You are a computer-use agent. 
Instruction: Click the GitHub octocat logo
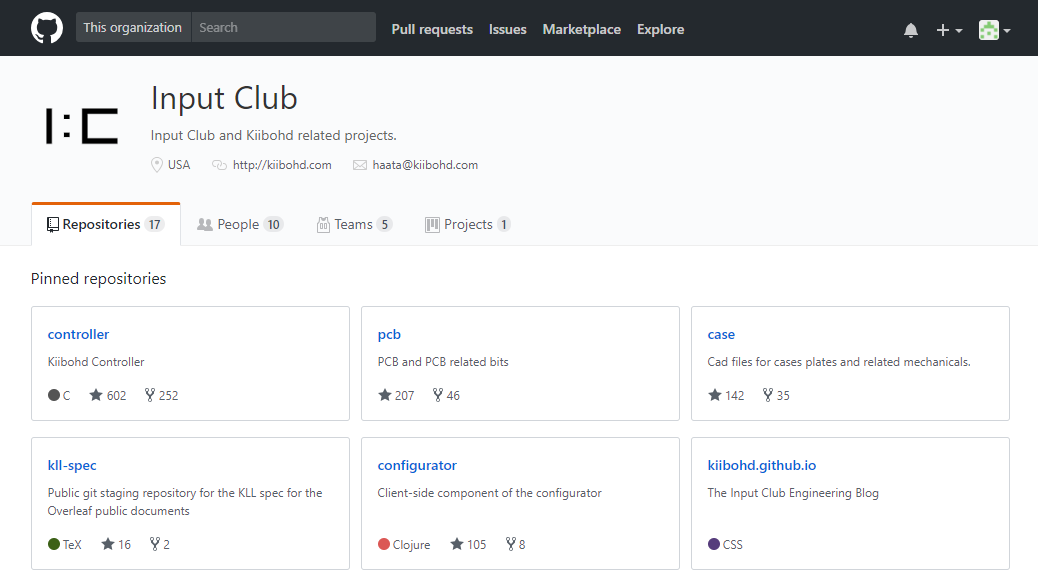(x=47, y=28)
